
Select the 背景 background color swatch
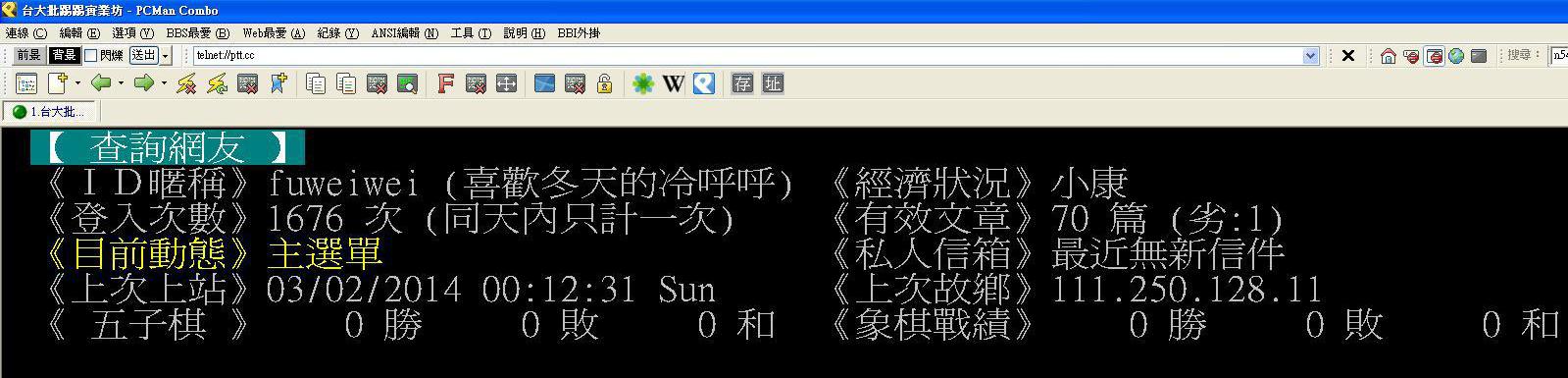point(65,56)
